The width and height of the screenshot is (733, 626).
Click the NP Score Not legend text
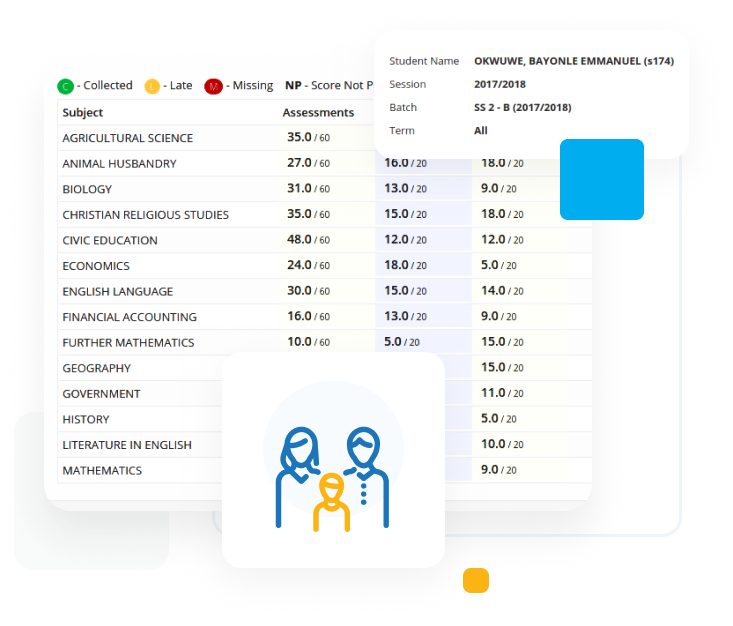pos(330,86)
